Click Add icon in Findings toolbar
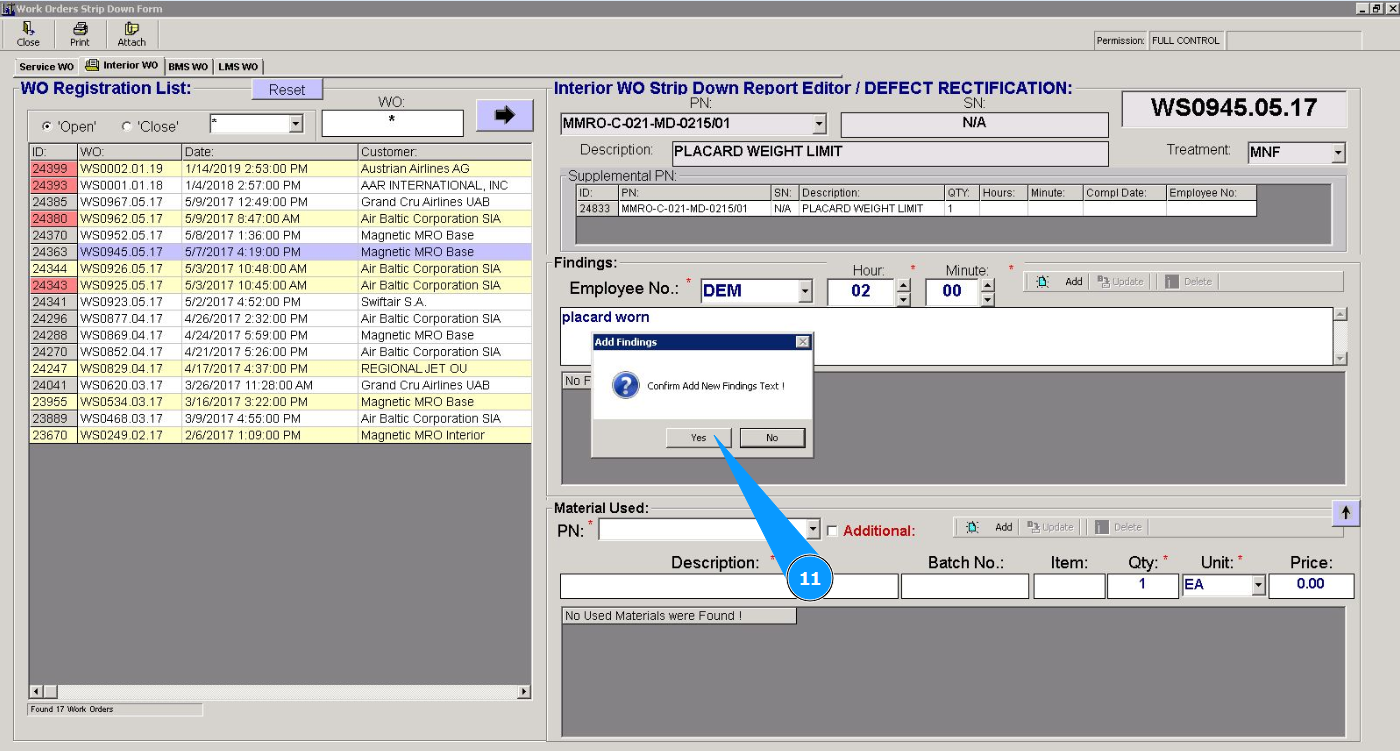 click(1060, 282)
